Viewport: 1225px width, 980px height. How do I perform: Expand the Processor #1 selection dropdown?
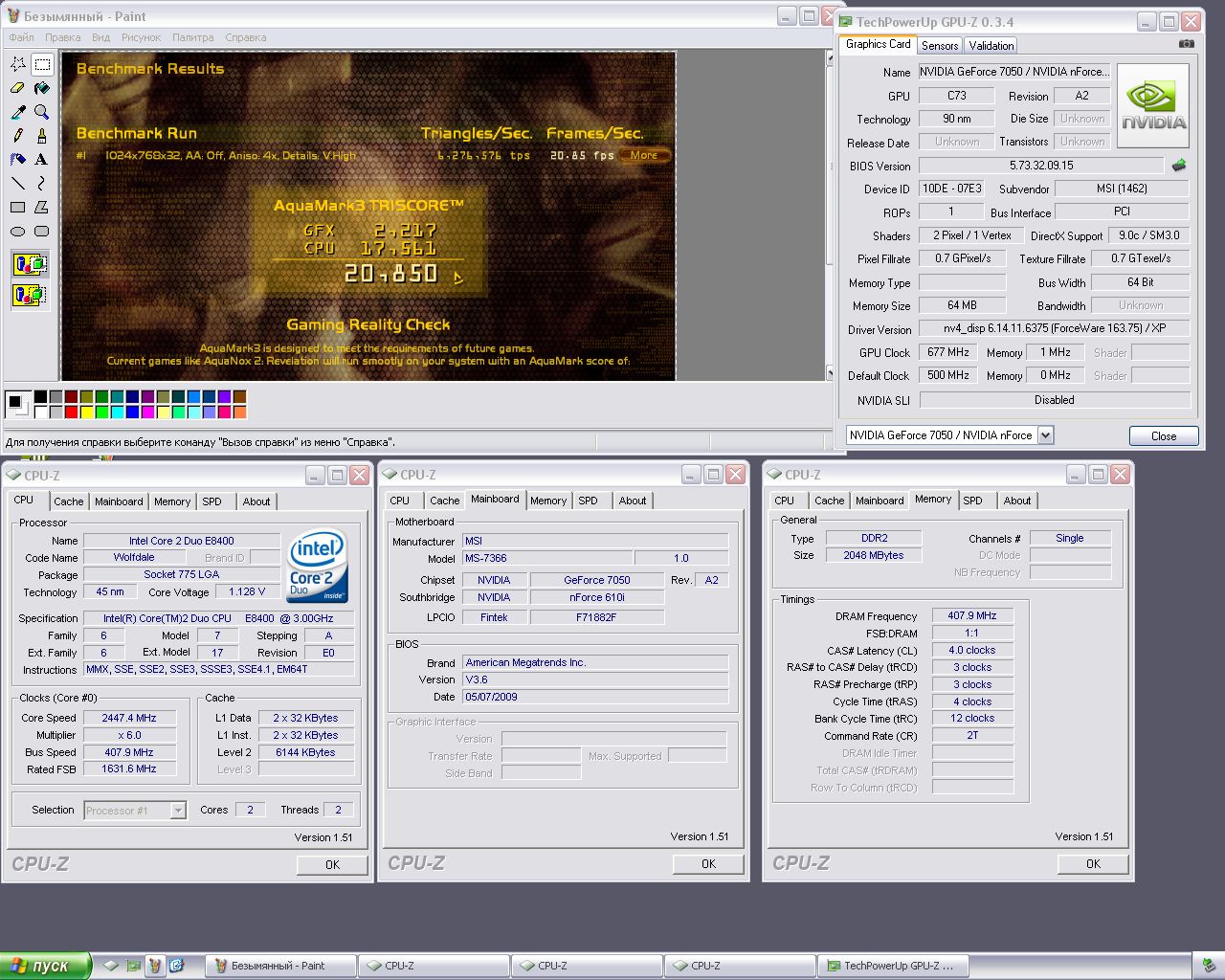coord(177,811)
